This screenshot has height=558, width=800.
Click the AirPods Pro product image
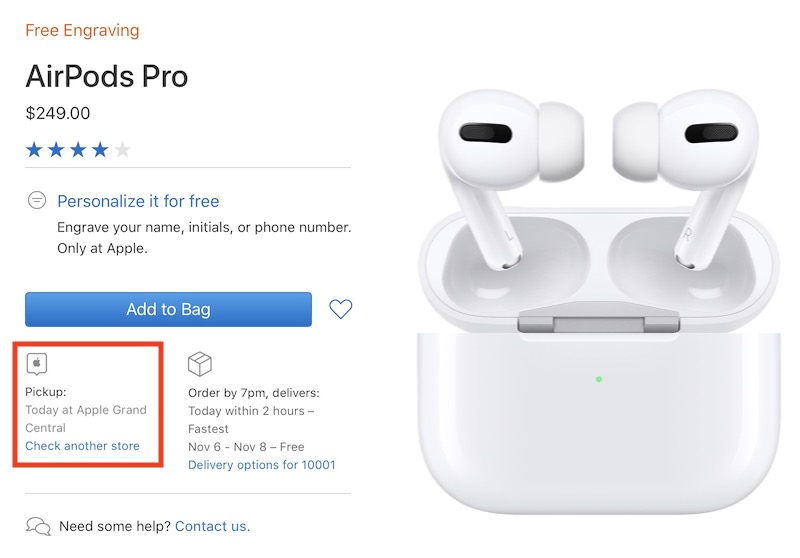pyautogui.click(x=598, y=301)
